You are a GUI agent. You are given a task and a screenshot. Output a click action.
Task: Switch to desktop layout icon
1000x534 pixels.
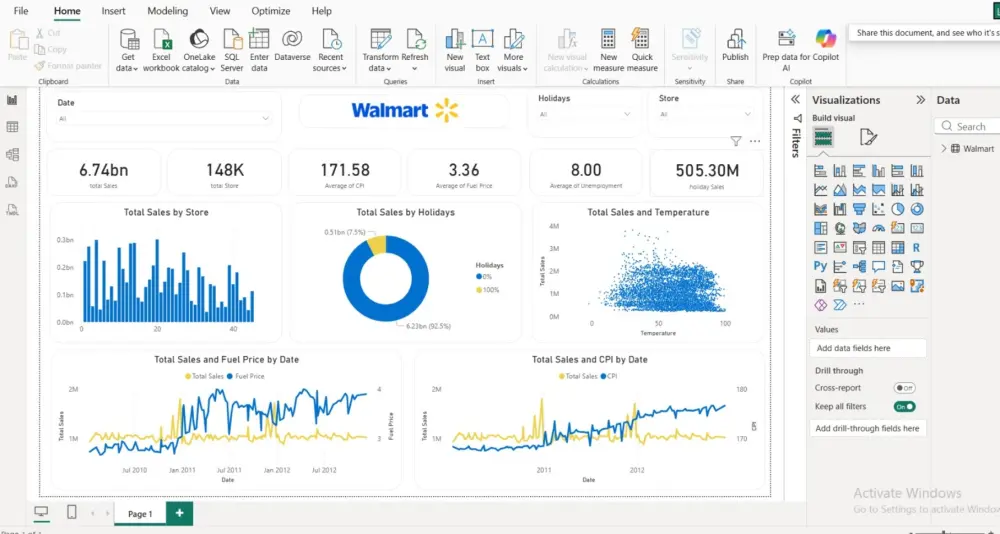41,512
